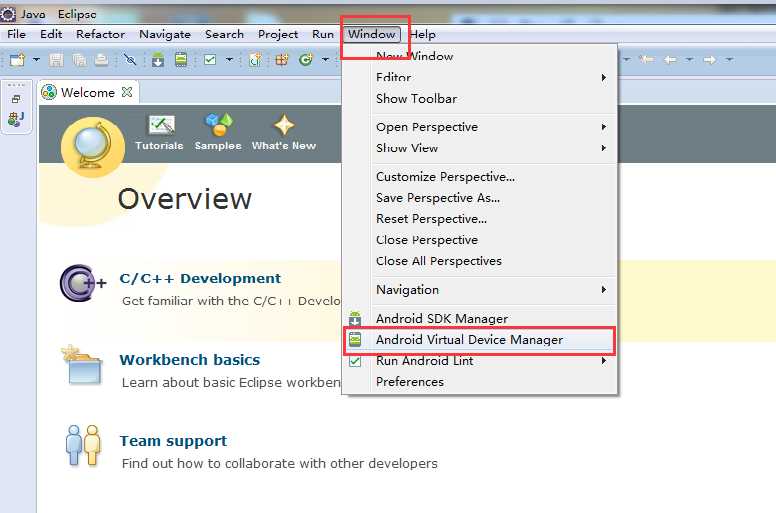Expand the Editor submenu
This screenshot has width=776, height=513.
pyautogui.click(x=479, y=78)
